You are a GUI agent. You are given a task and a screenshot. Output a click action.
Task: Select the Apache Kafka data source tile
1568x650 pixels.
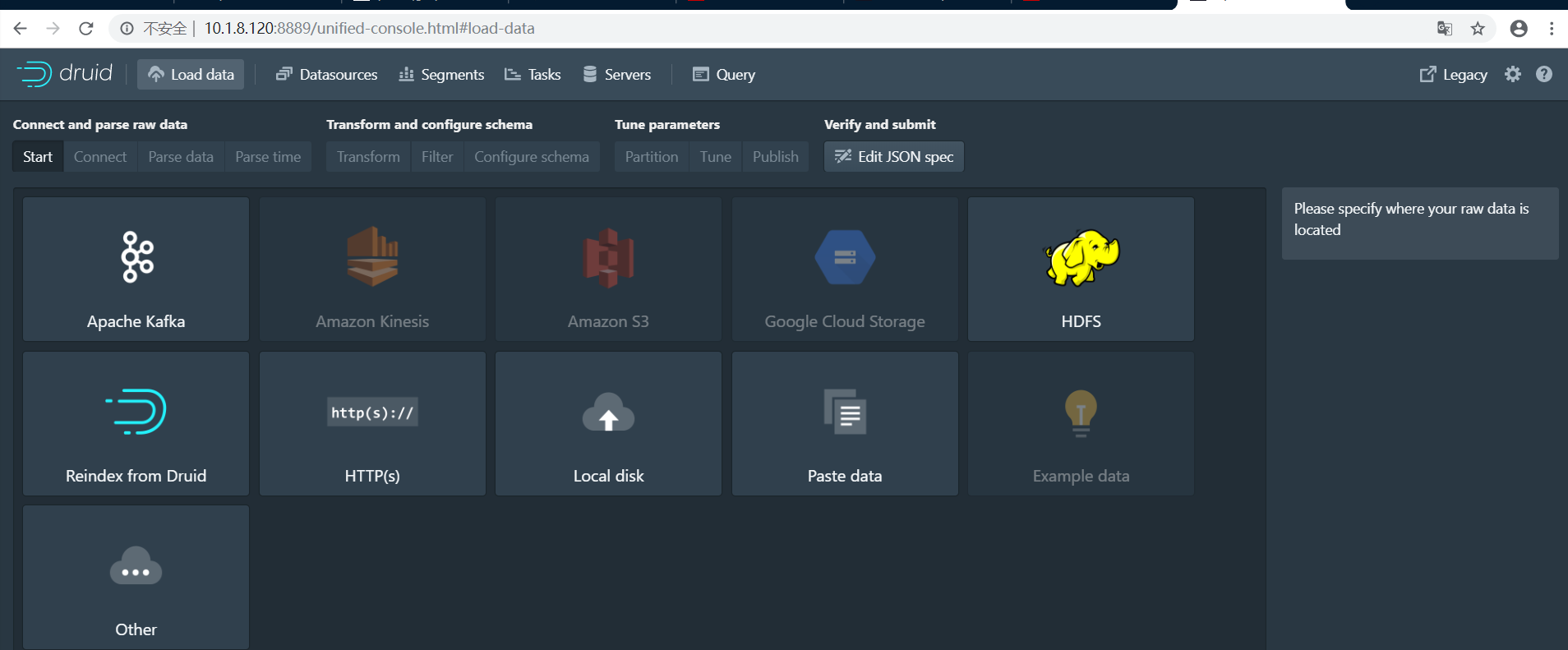pos(136,269)
